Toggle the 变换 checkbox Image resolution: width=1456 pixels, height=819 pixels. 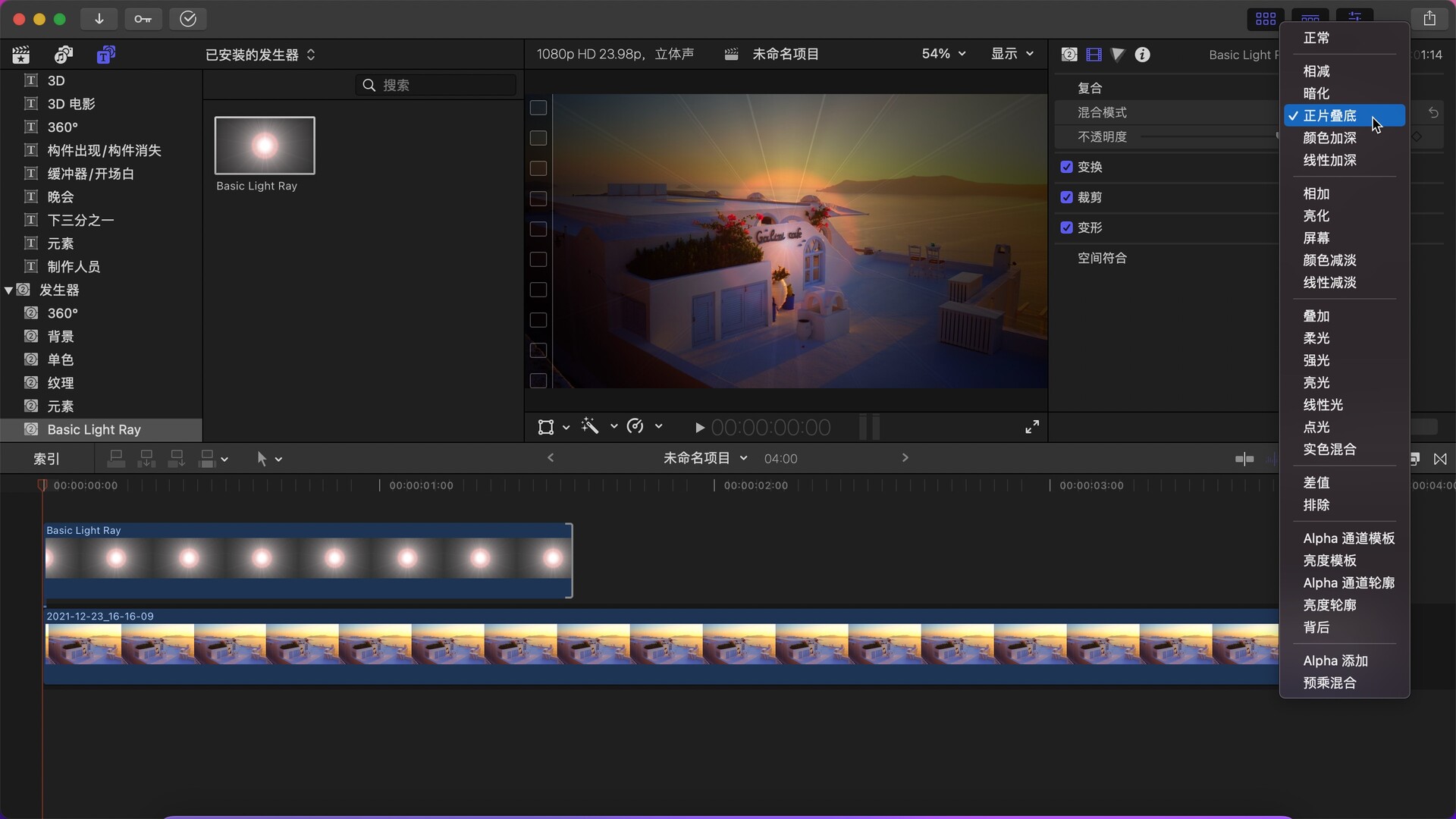pyautogui.click(x=1067, y=167)
